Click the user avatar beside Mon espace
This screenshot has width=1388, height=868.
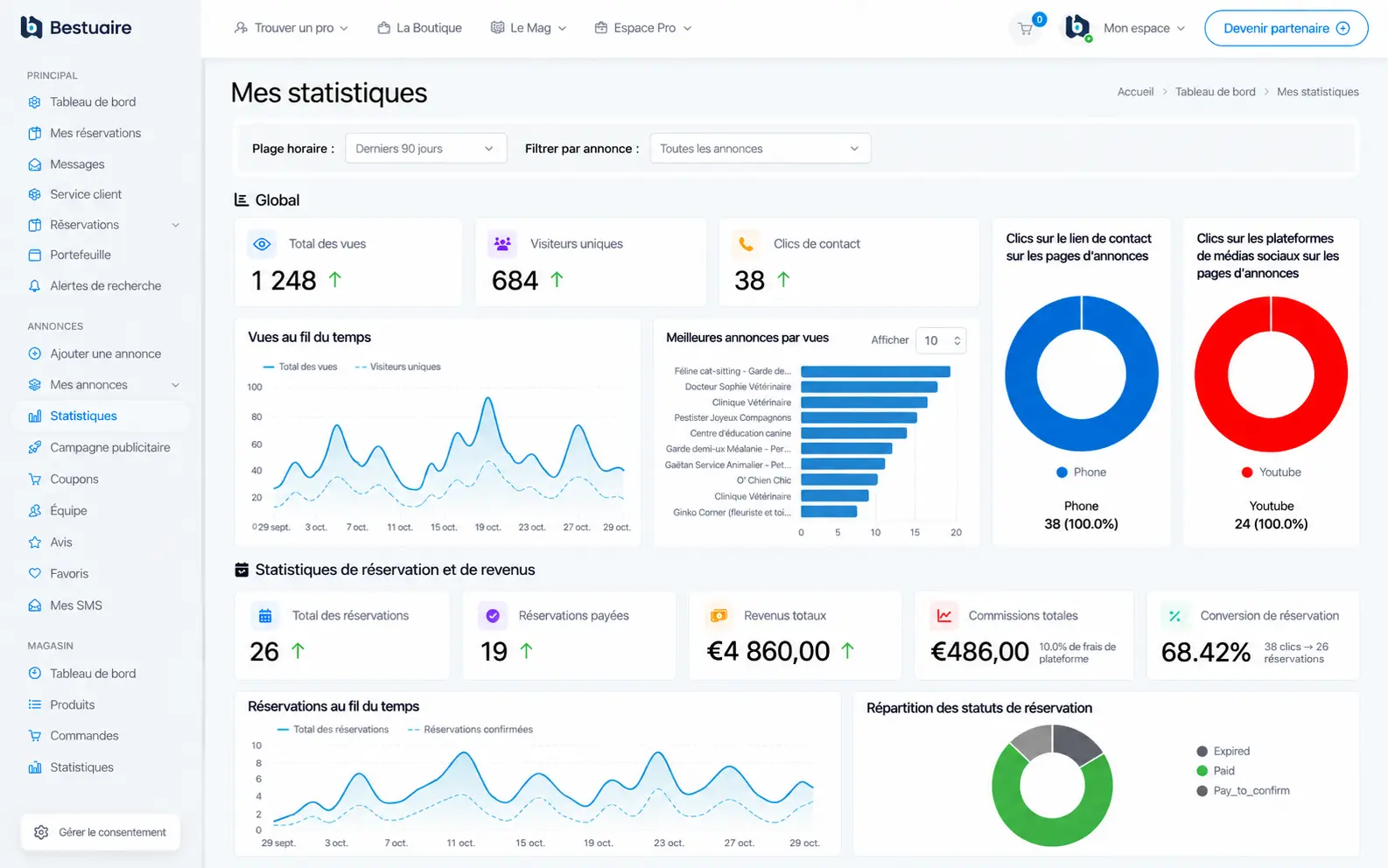[x=1078, y=28]
